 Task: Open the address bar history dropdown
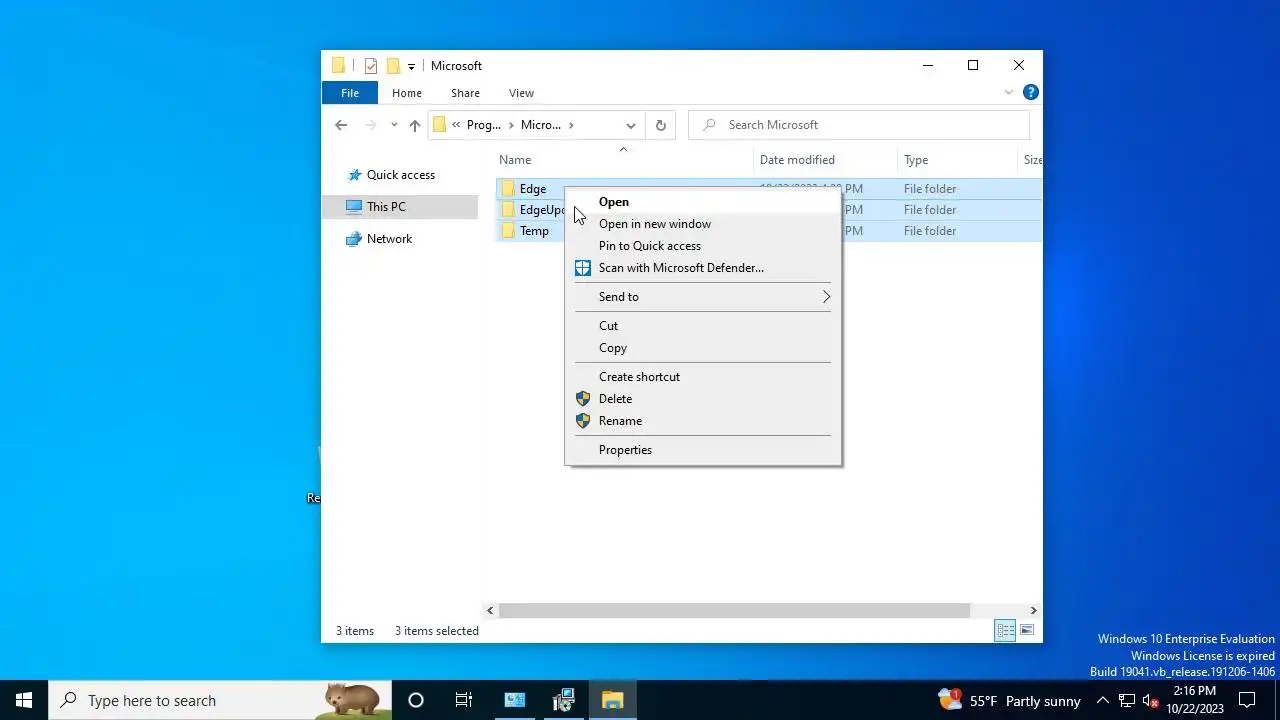[x=630, y=125]
